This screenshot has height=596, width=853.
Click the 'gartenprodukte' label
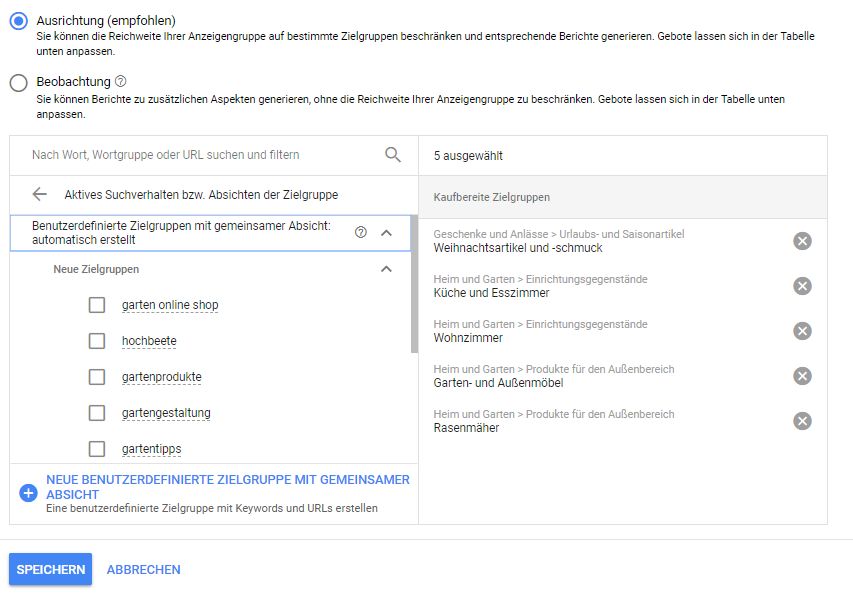coord(162,377)
